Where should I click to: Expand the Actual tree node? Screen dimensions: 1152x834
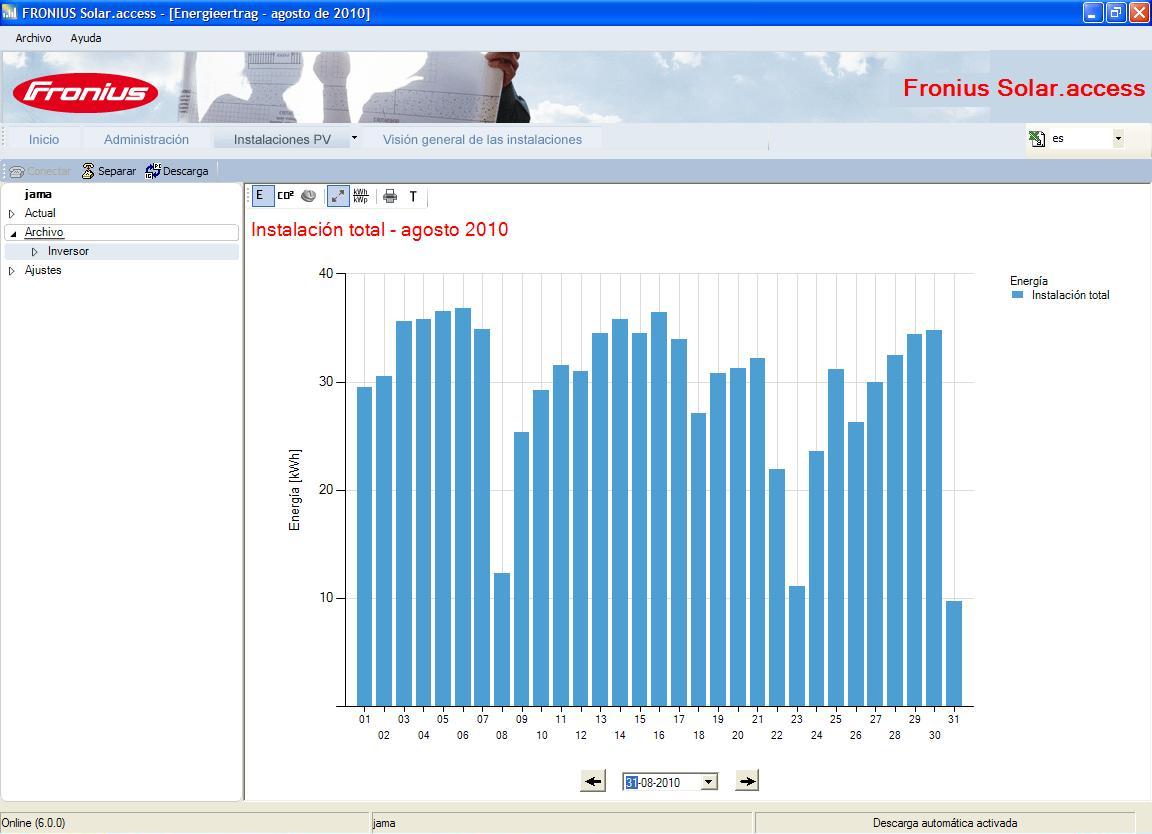click(x=12, y=214)
